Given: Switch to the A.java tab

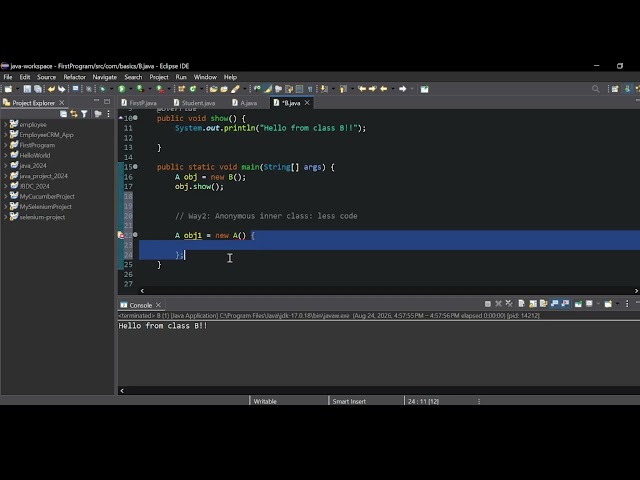Looking at the screenshot, I should (x=244, y=103).
